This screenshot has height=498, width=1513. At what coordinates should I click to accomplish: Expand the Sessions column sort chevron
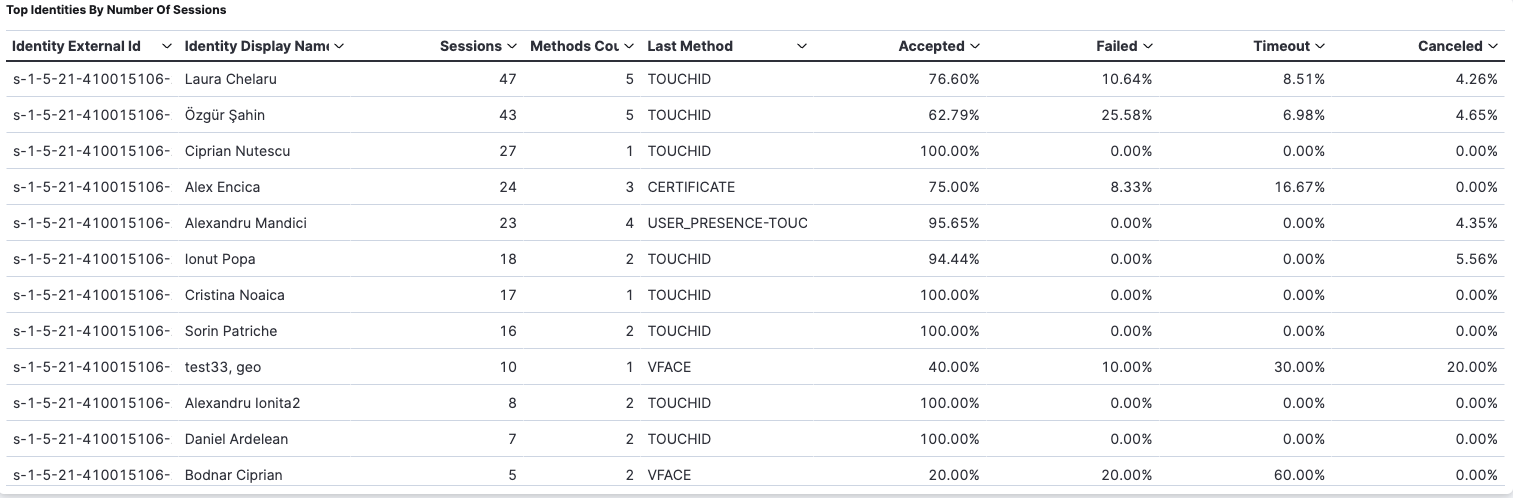click(512, 46)
